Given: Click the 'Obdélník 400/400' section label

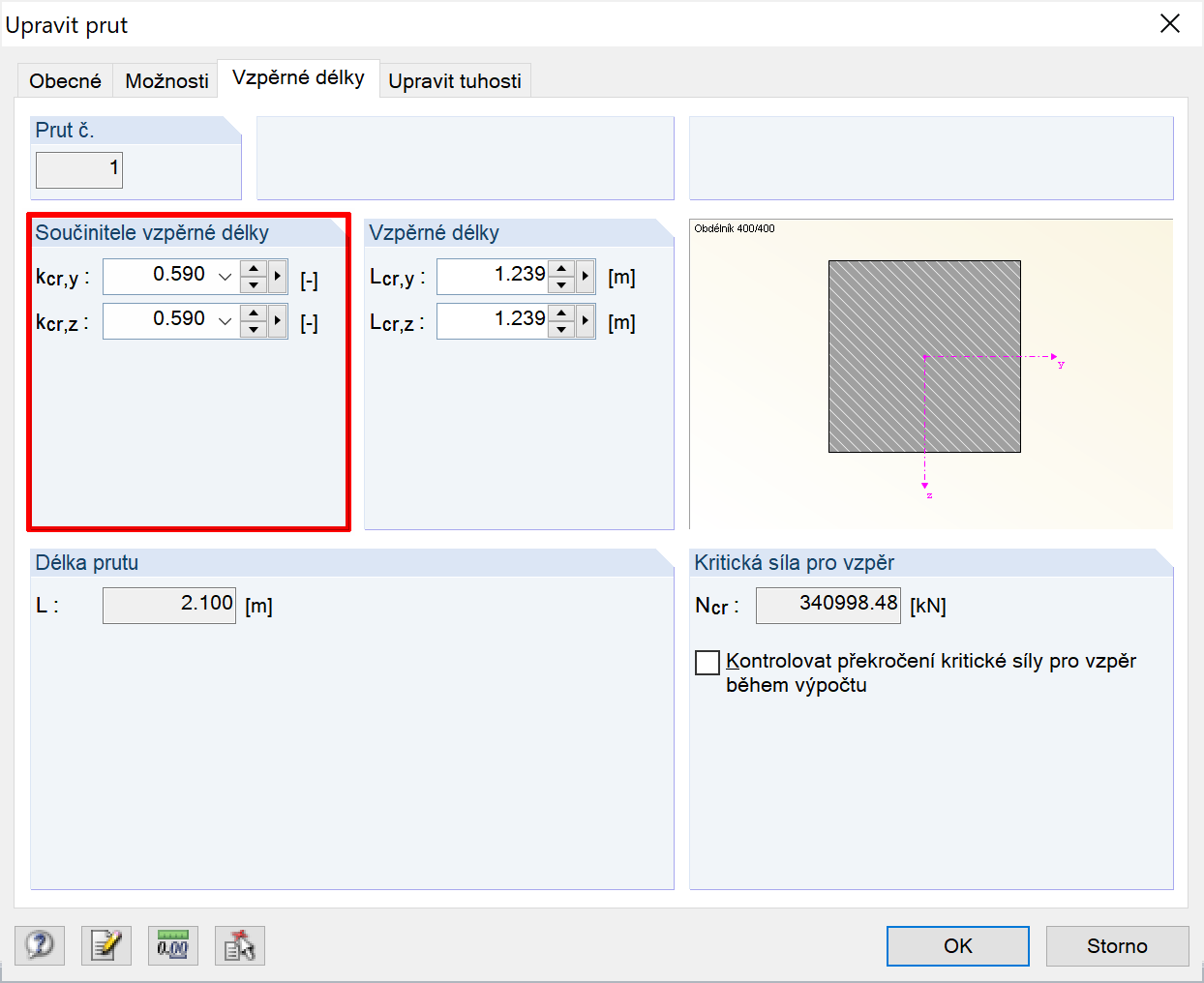Looking at the screenshot, I should [x=735, y=229].
